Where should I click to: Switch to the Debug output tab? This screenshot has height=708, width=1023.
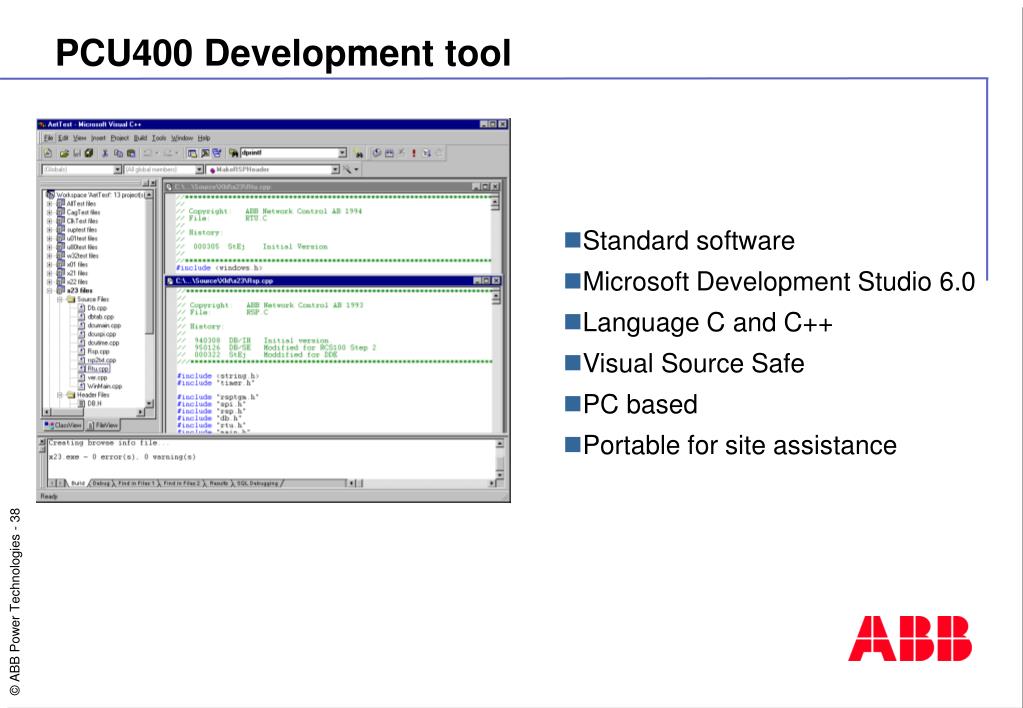pos(101,484)
